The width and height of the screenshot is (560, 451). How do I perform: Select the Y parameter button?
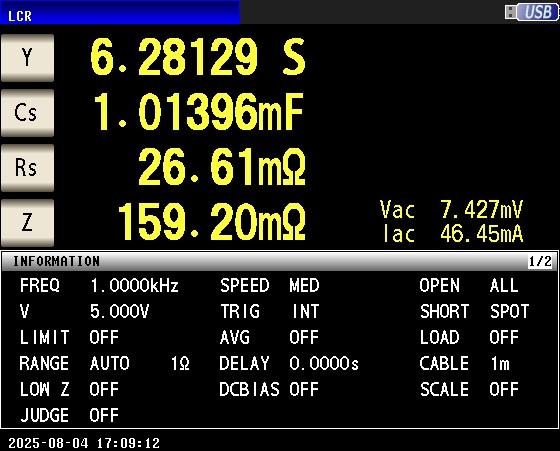coord(28,58)
